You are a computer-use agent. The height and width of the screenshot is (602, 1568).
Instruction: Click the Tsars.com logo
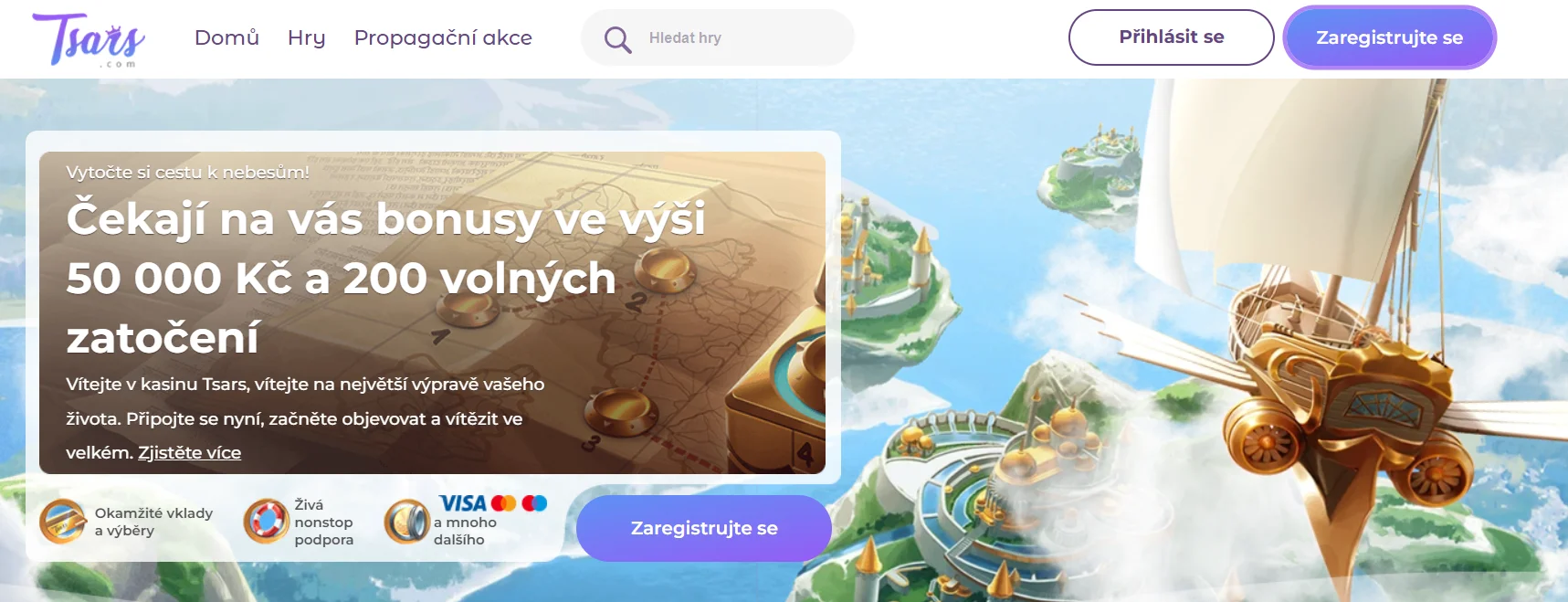pos(89,40)
